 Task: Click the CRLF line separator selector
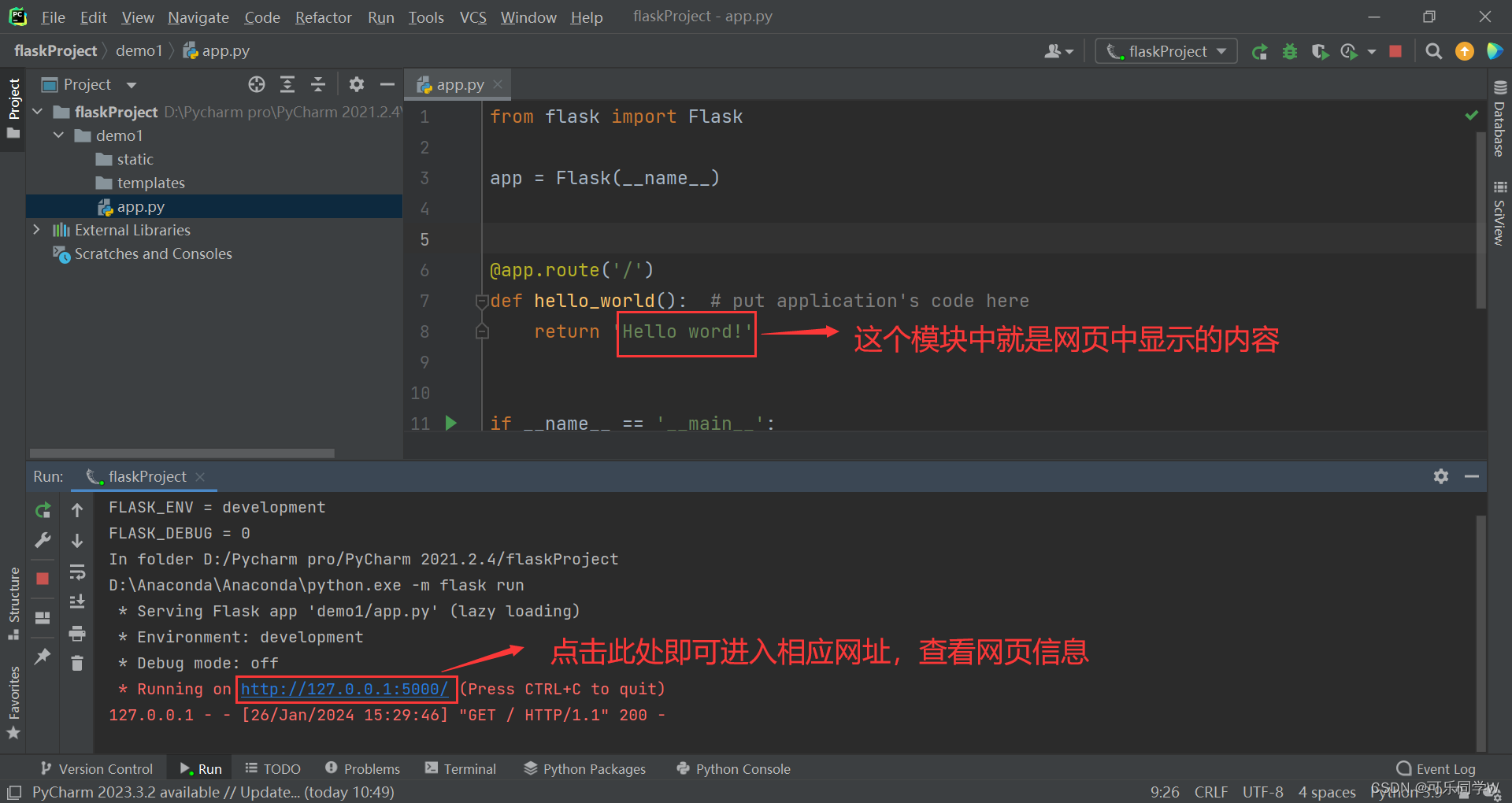click(x=1210, y=792)
